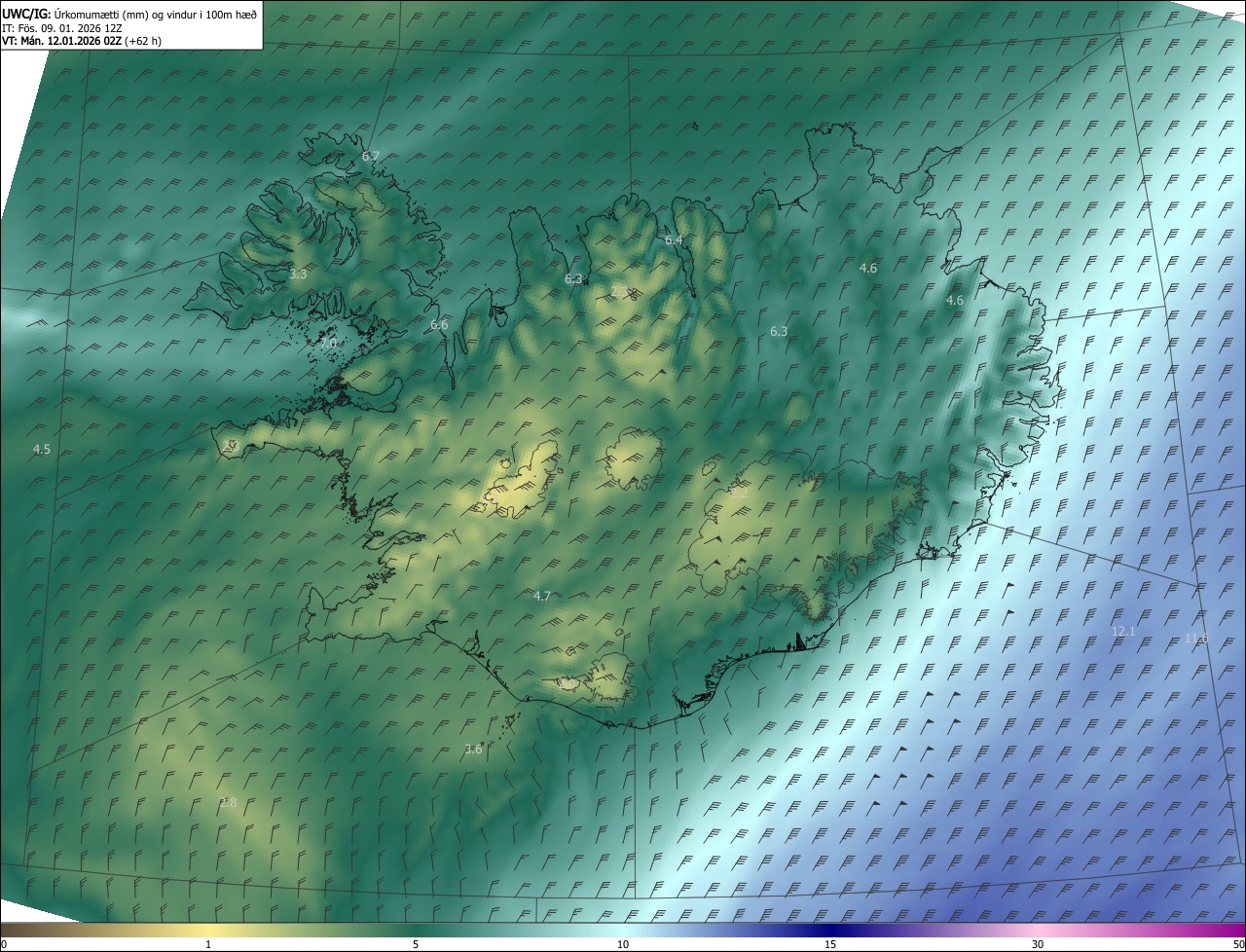This screenshot has height=952, width=1246.
Task: Click the 6.7 value label on the map
Action: 371,156
